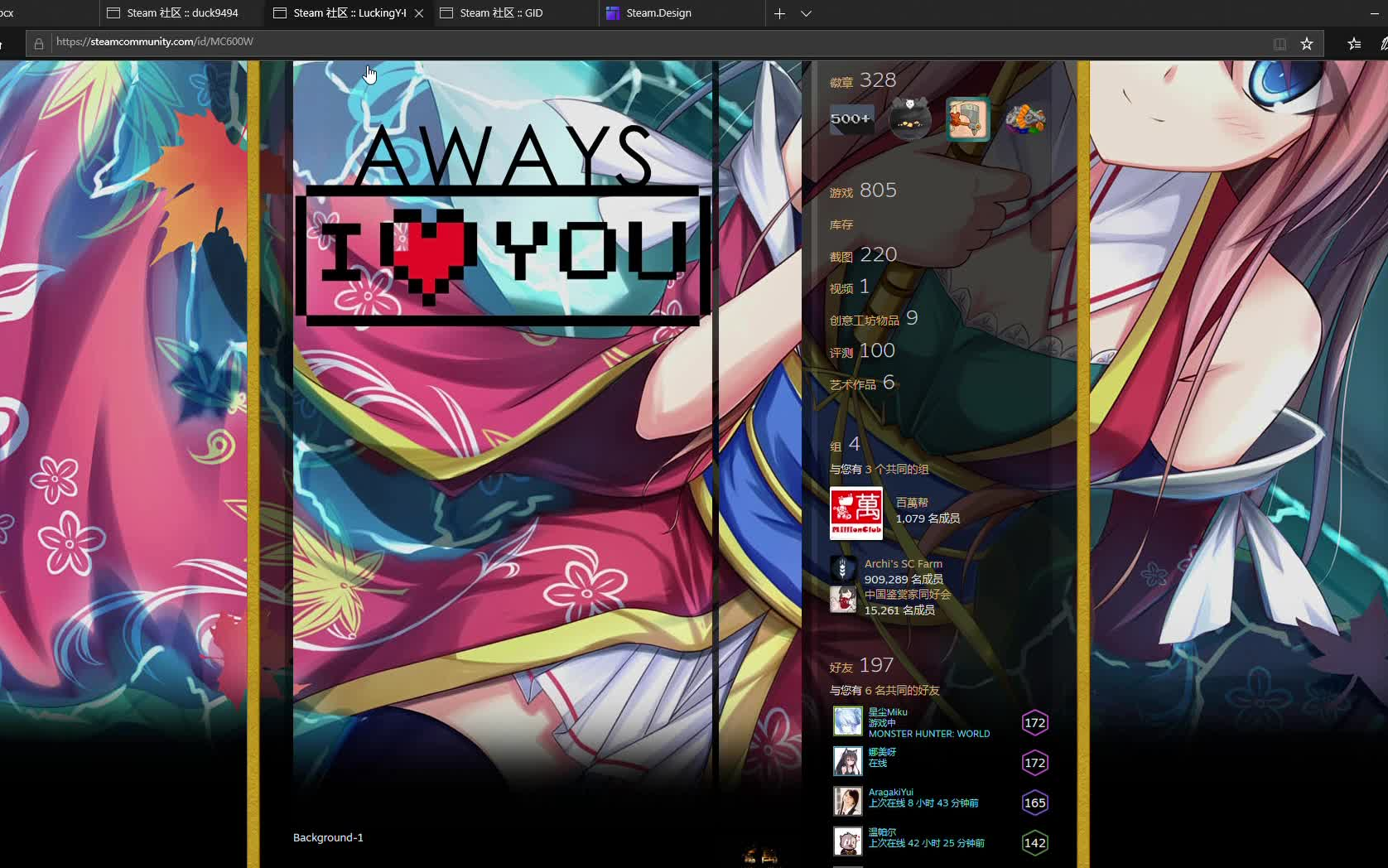1388x868 pixels.
Task: Open the teal framed robot badge
Action: (967, 119)
